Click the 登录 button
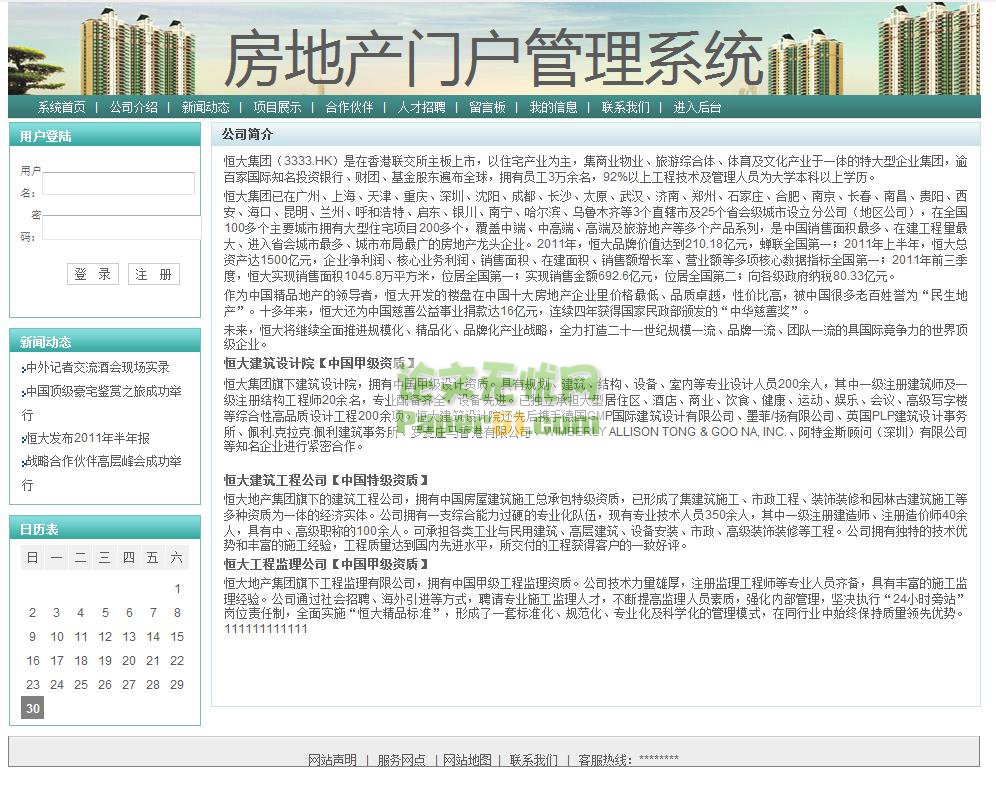 (x=93, y=274)
